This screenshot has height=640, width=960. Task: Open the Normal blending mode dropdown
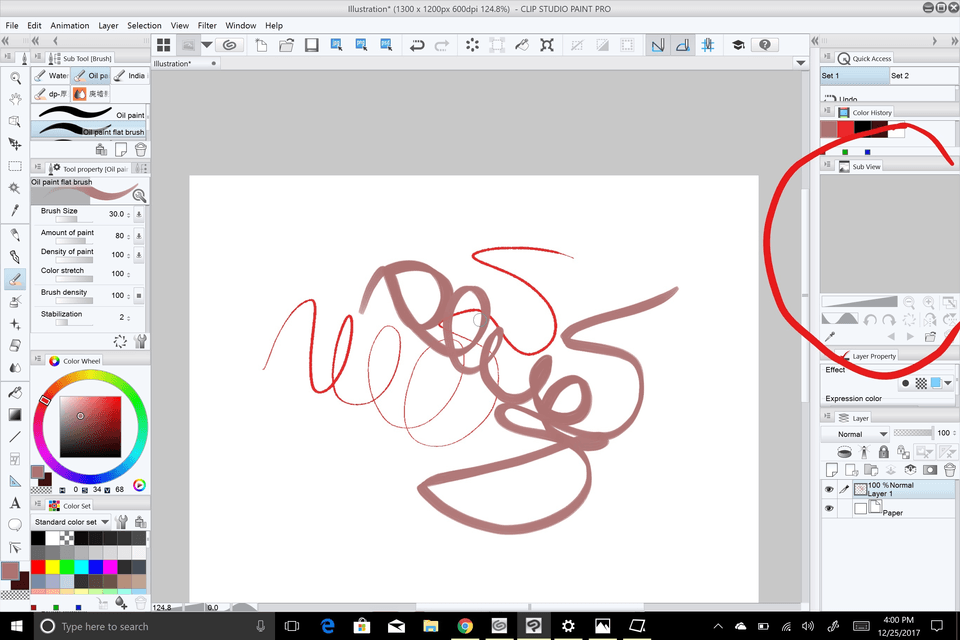(855, 434)
